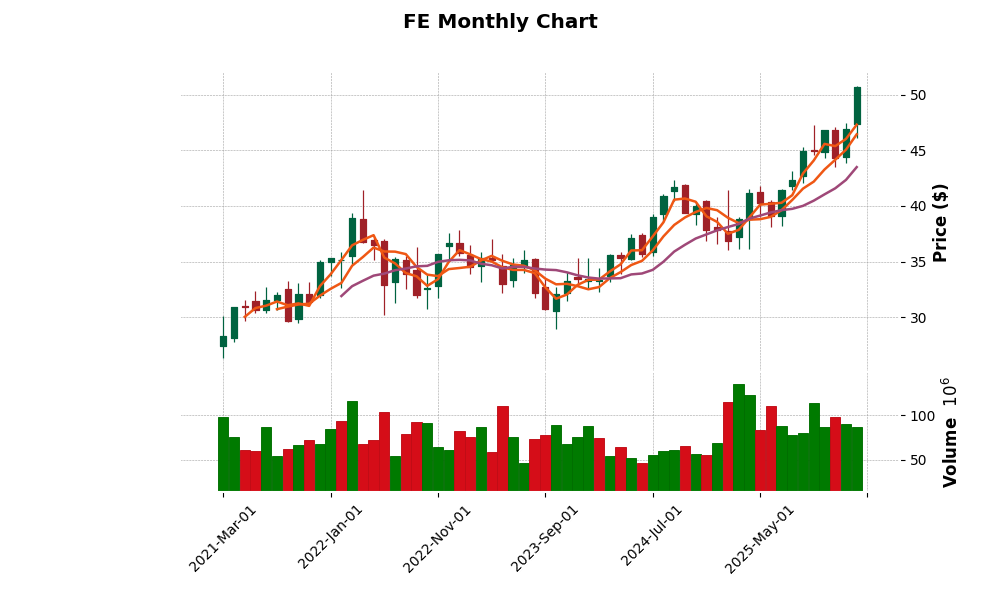Click the FE Monthly Chart title
Viewport: 1000px width, 600px height.
point(500,22)
